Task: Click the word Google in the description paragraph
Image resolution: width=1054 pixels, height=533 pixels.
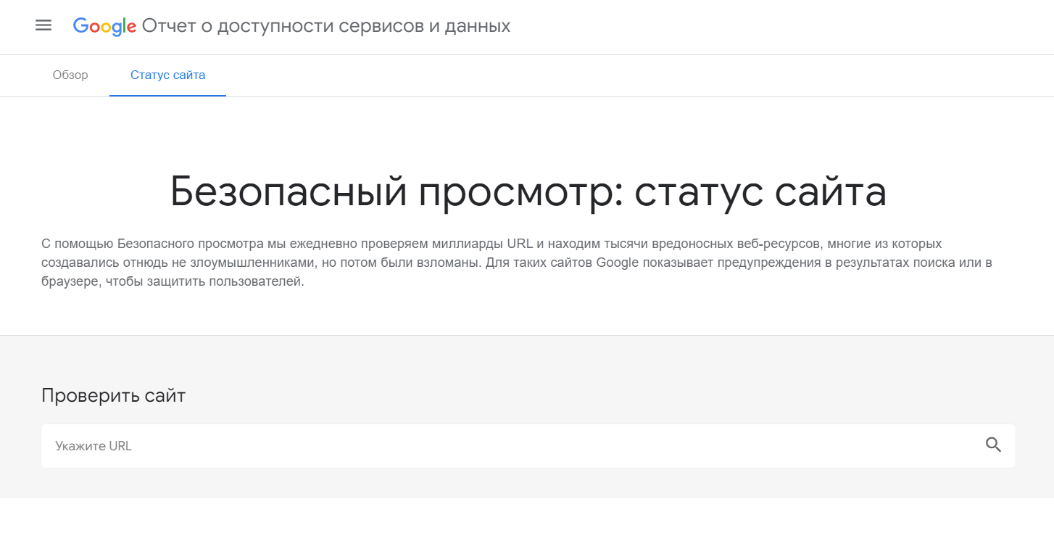Action: coord(617,262)
